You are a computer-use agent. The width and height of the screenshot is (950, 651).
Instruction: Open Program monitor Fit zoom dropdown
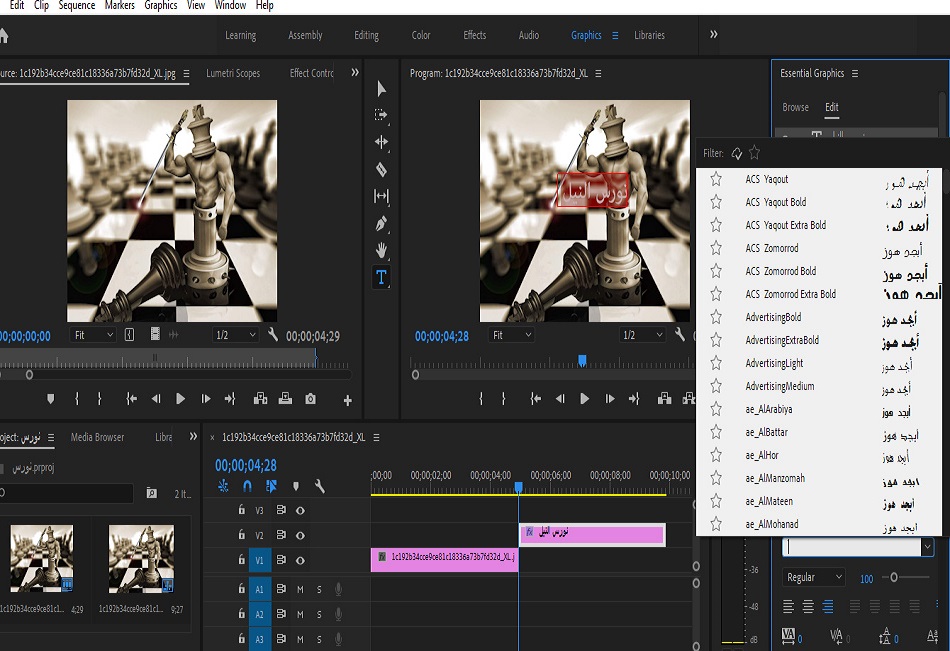pos(511,336)
